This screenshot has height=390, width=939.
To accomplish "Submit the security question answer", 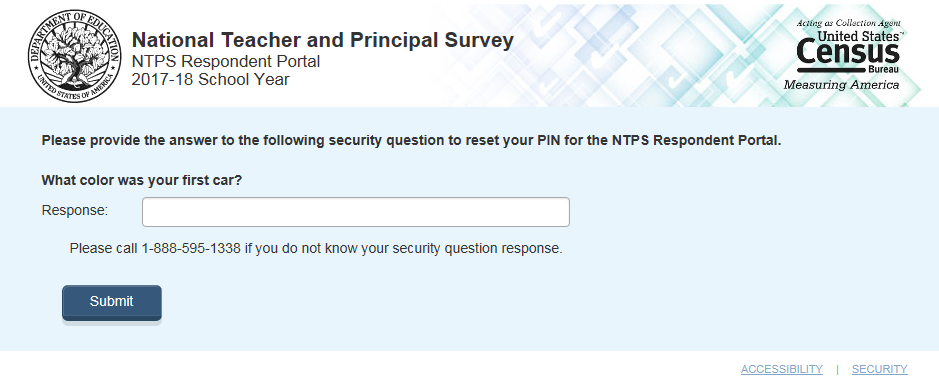I will 112,303.
